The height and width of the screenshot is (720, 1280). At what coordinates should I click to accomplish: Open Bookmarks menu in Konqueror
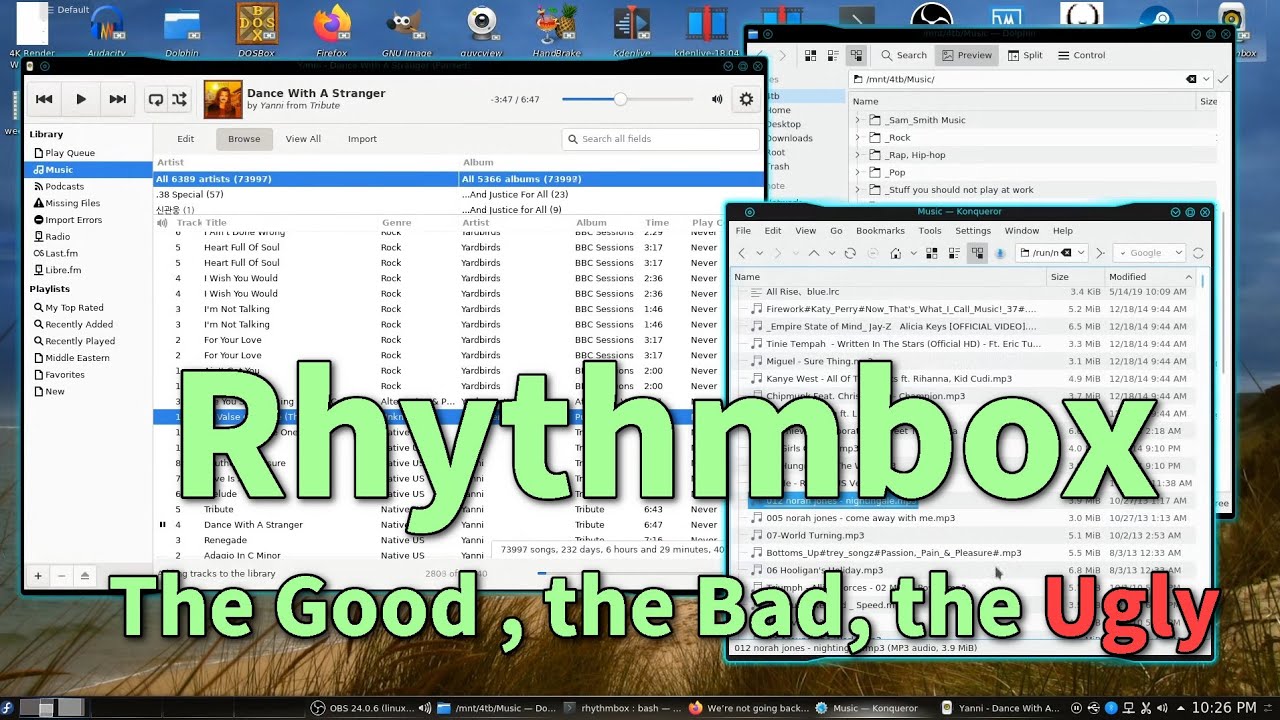point(880,231)
